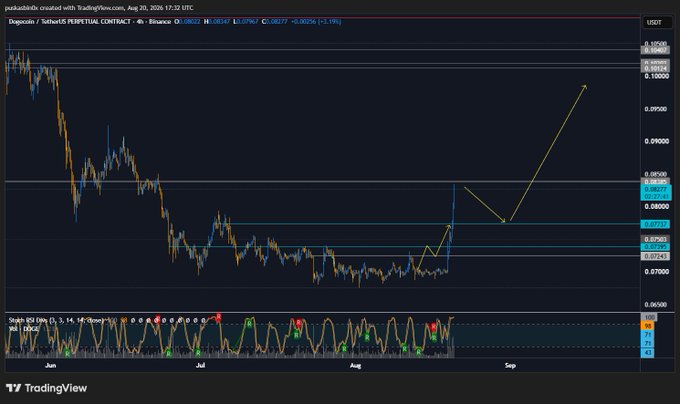Image resolution: width=680 pixels, height=404 pixels.
Task: Click the 0.10000 price axis tick
Action: [656, 76]
